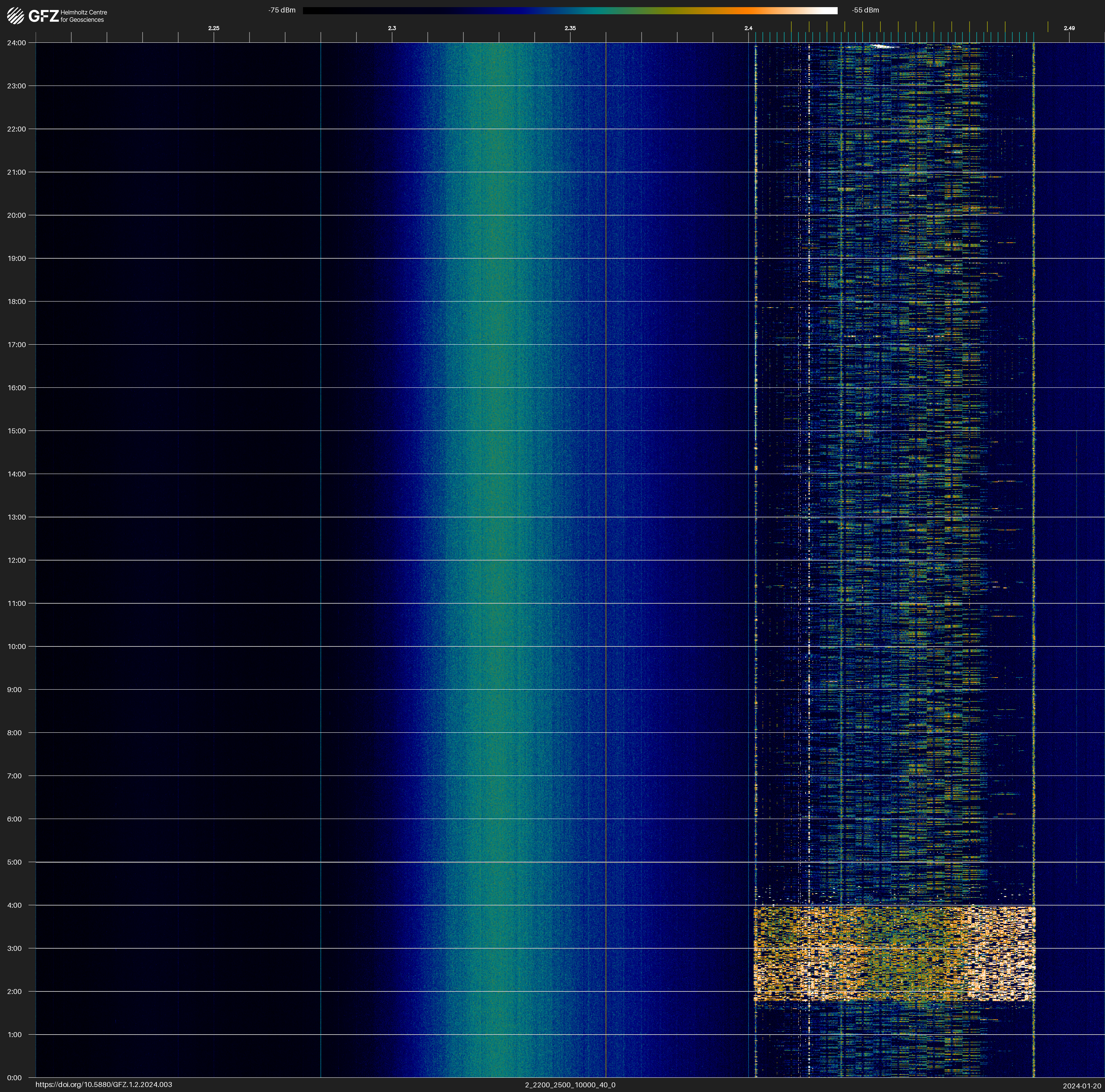Click the 4:00 time axis label

pyautogui.click(x=14, y=905)
